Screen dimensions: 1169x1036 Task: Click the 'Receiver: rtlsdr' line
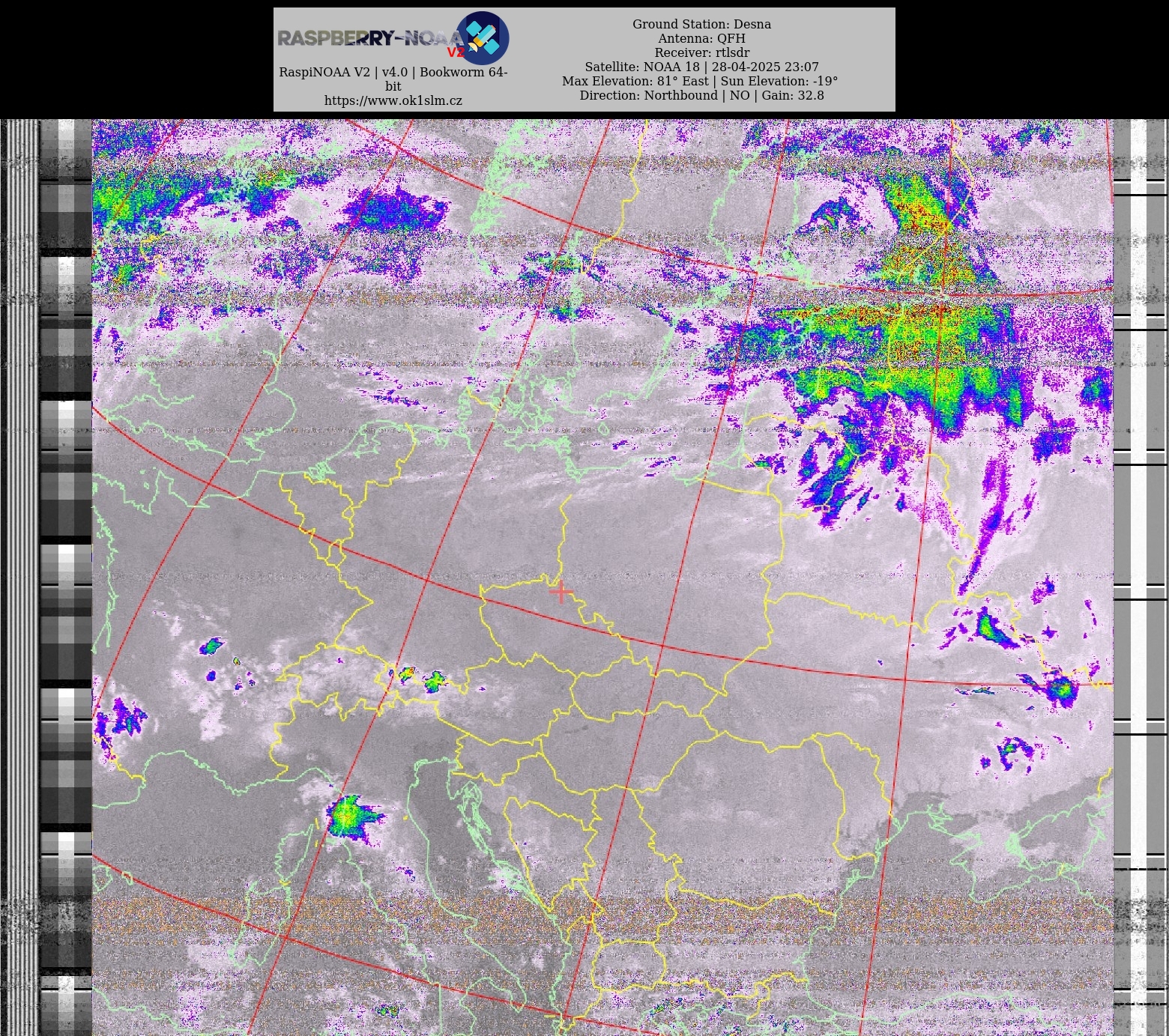[701, 52]
